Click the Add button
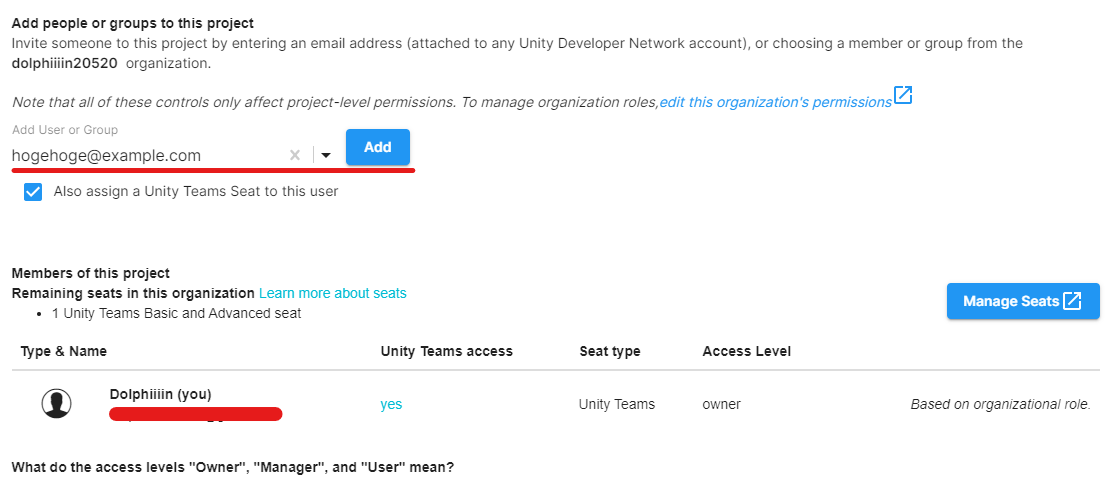This screenshot has height=487, width=1114. pos(377,147)
